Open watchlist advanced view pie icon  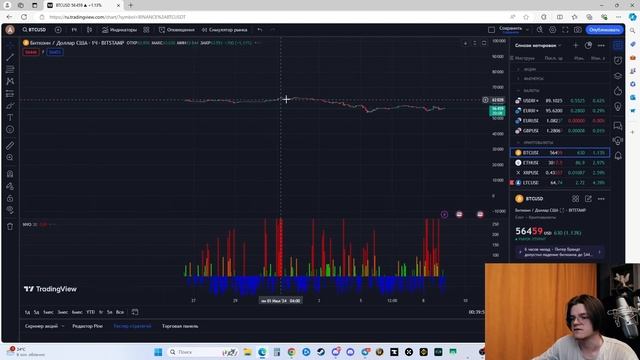pyautogui.click(x=588, y=45)
